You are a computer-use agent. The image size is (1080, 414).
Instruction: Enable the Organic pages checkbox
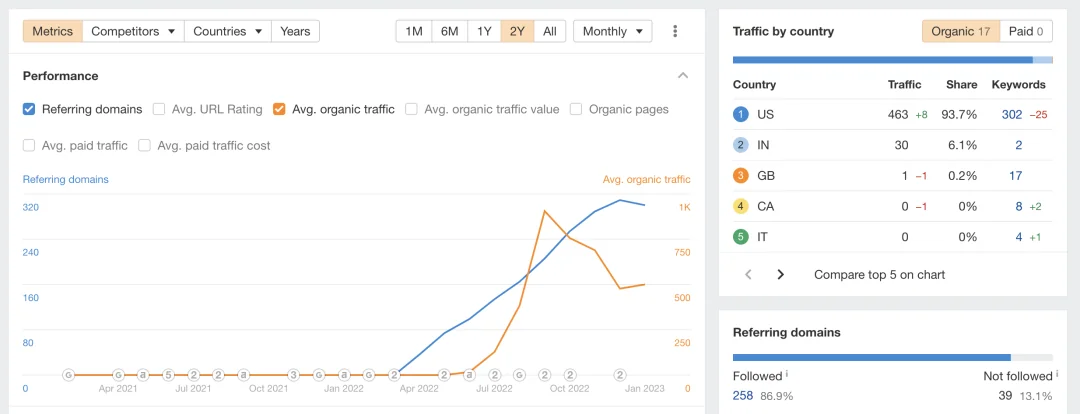577,109
